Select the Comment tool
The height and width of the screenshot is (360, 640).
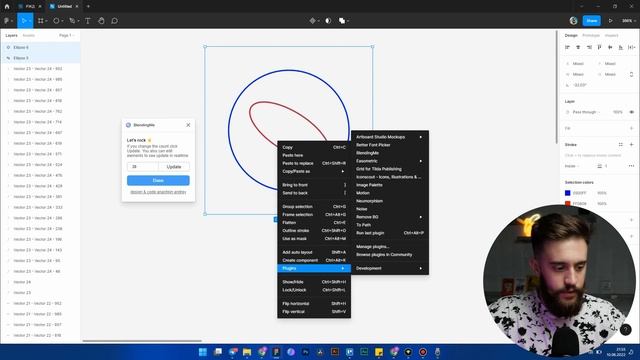pyautogui.click(x=115, y=21)
